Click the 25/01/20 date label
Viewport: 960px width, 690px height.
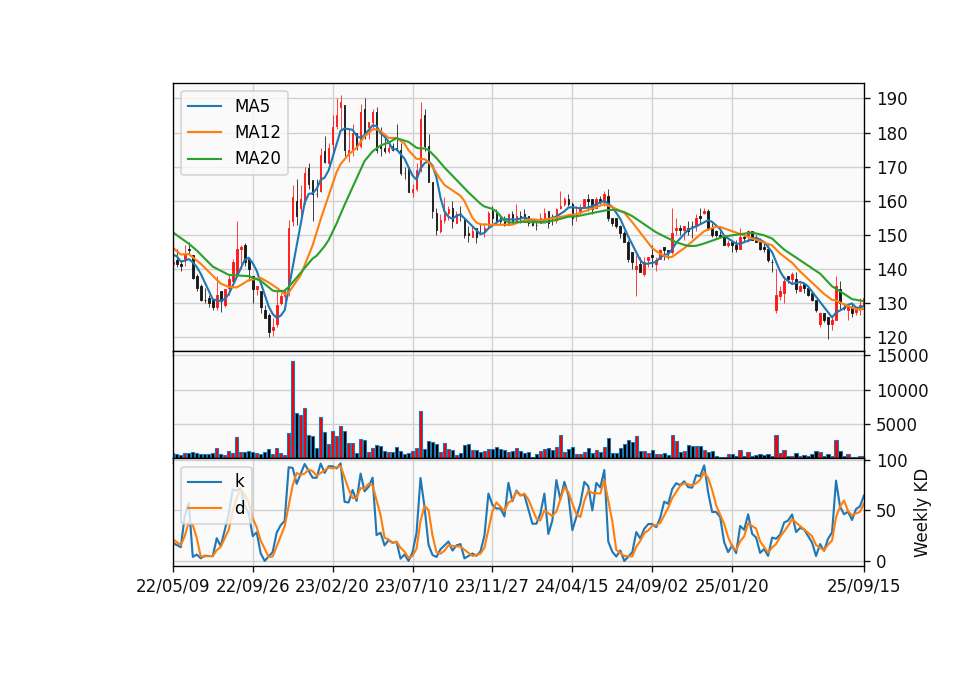tap(732, 586)
